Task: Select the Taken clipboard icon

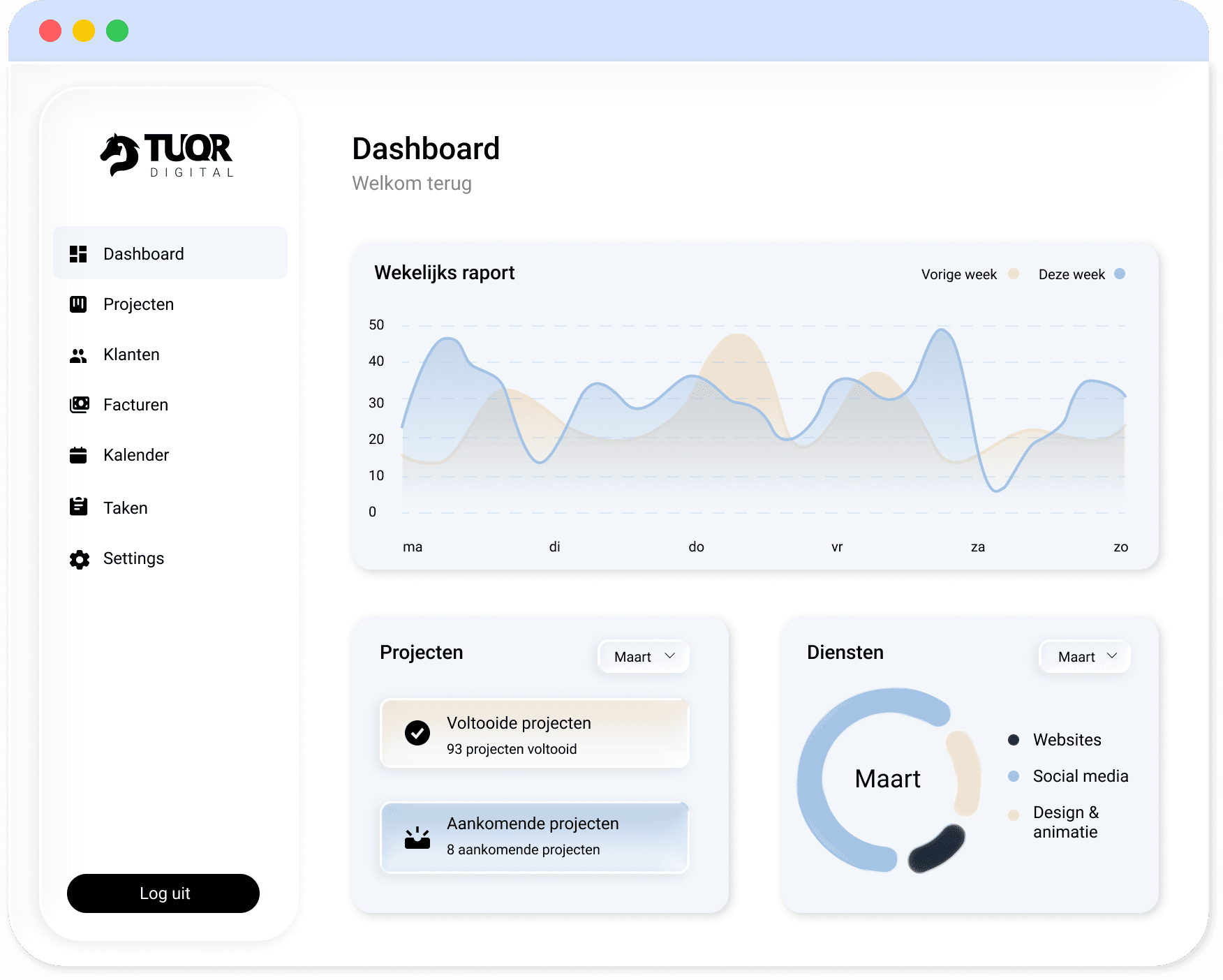Action: 79,507
